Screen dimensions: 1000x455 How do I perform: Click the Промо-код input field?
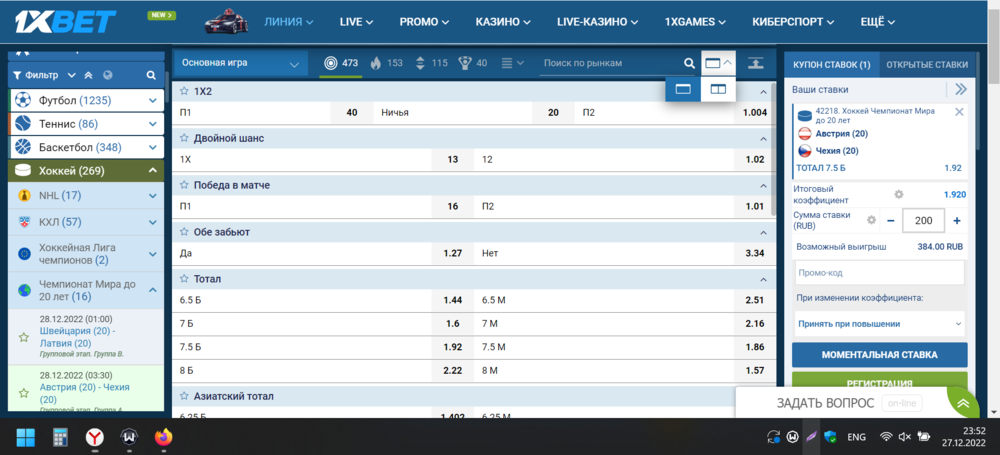click(x=879, y=272)
